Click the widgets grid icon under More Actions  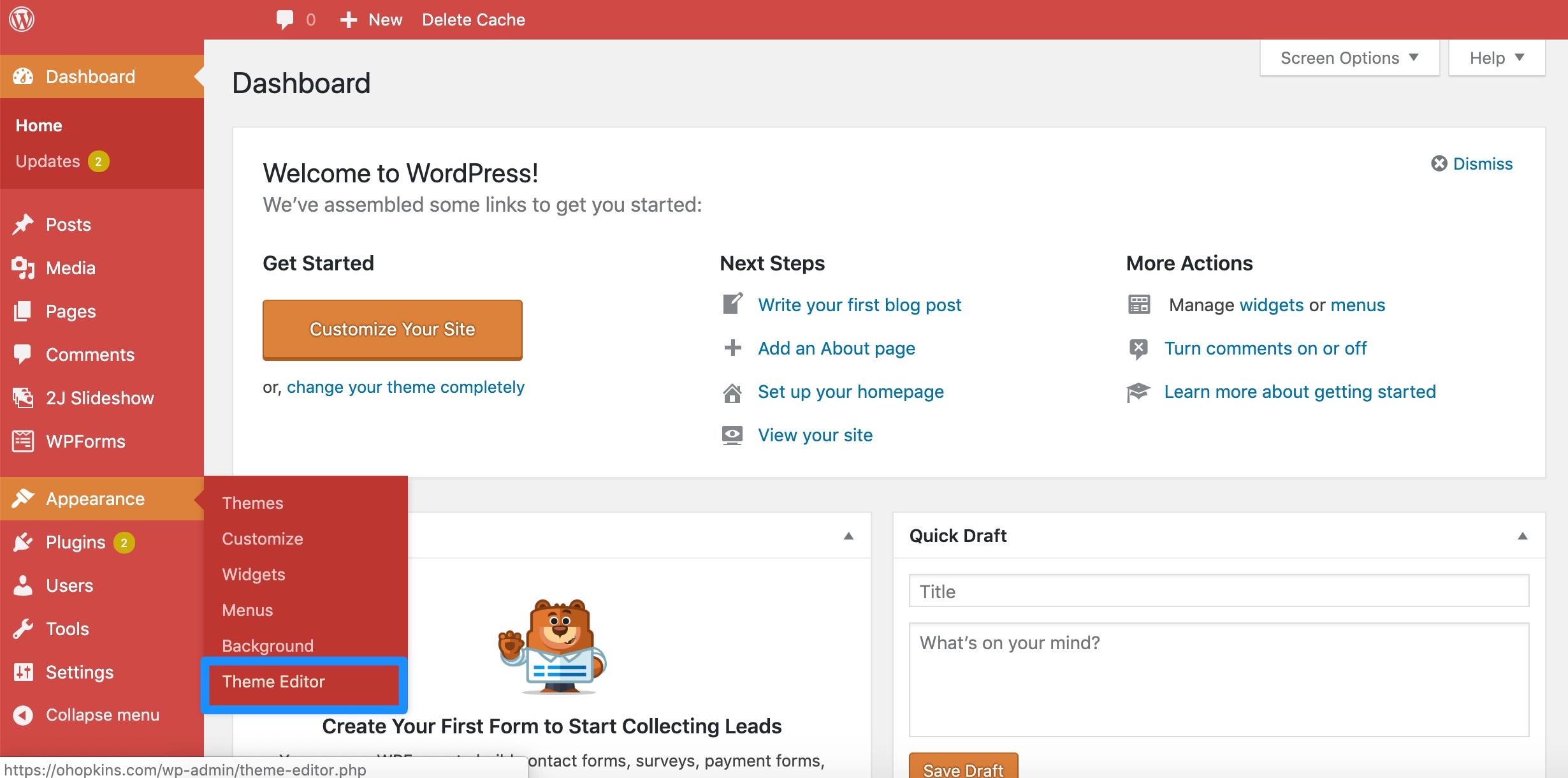click(1139, 305)
